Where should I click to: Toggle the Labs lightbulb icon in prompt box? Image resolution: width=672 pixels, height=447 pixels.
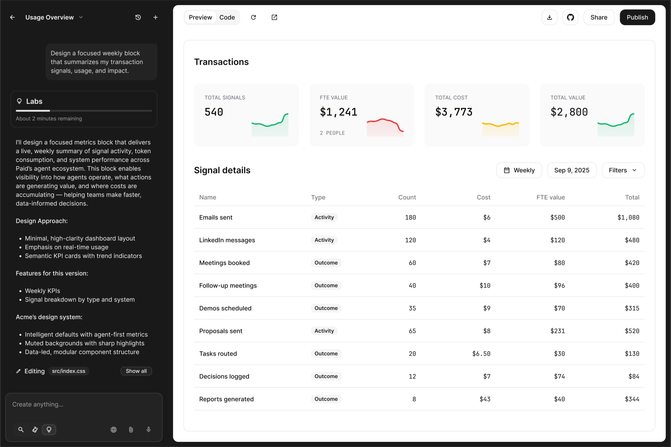pos(49,429)
